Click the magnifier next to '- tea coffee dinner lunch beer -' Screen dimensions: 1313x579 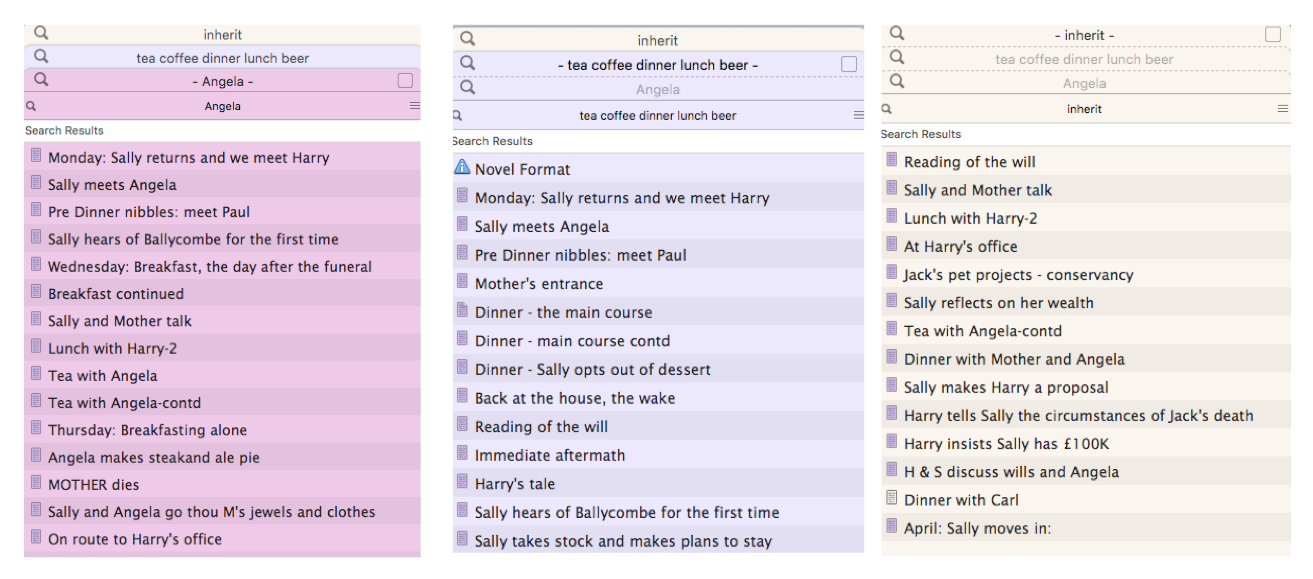467,63
